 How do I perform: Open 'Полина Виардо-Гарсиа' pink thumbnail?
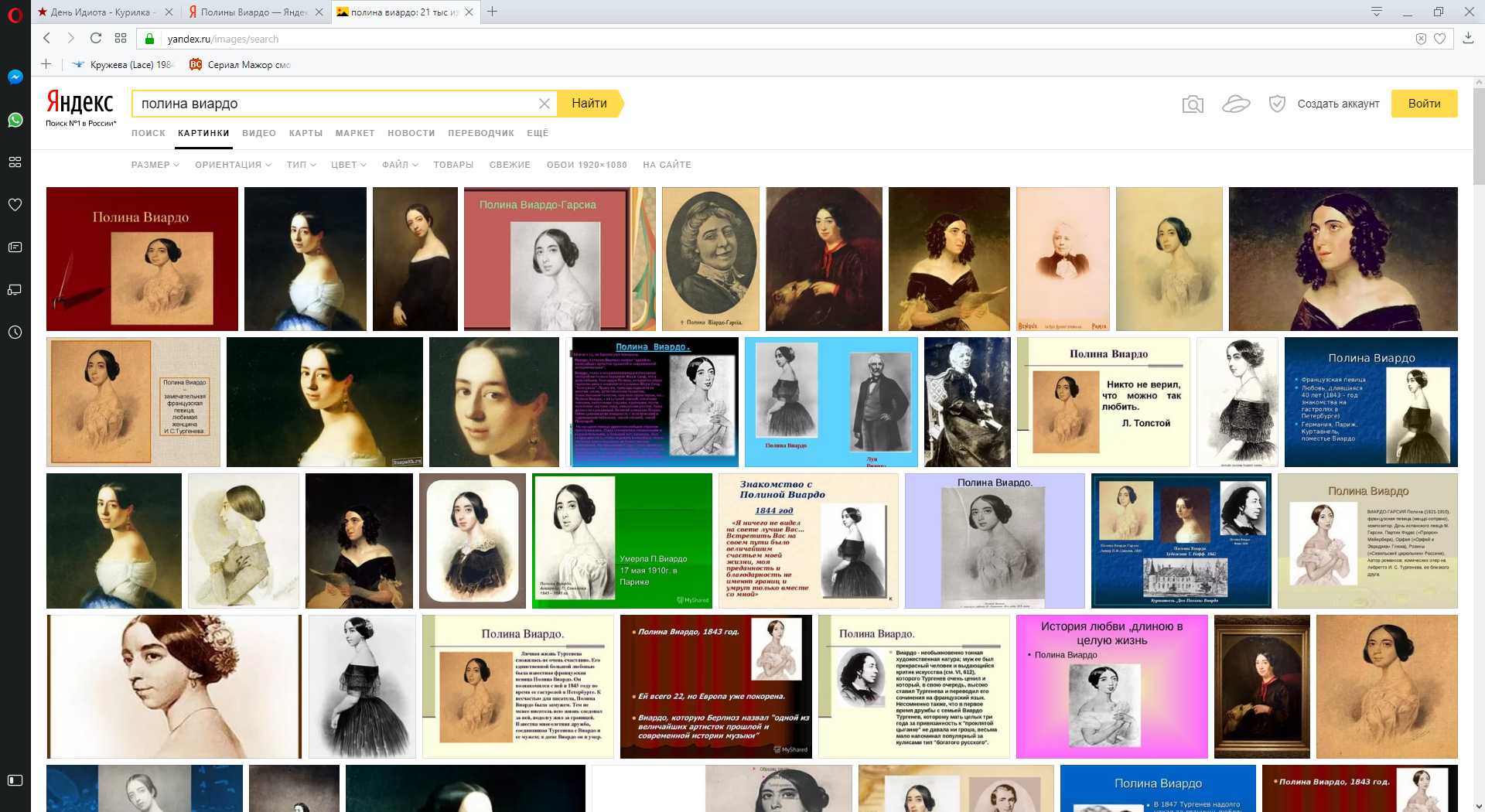pyautogui.click(x=559, y=259)
